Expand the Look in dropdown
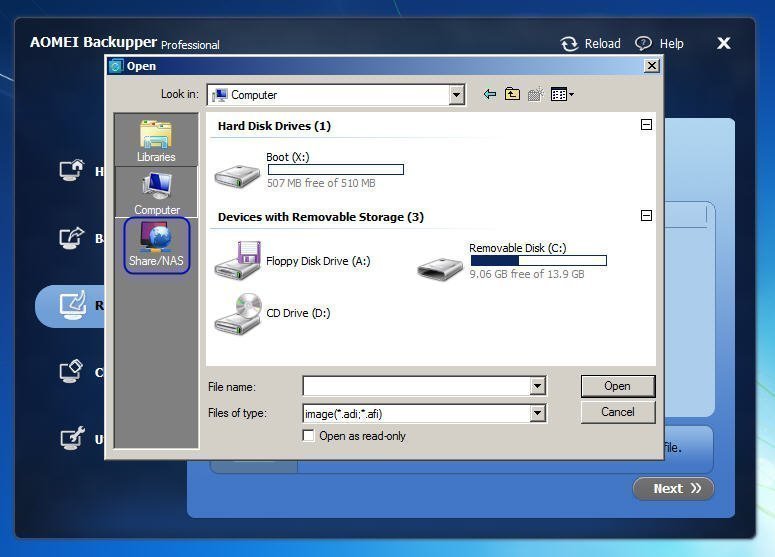 (x=457, y=94)
